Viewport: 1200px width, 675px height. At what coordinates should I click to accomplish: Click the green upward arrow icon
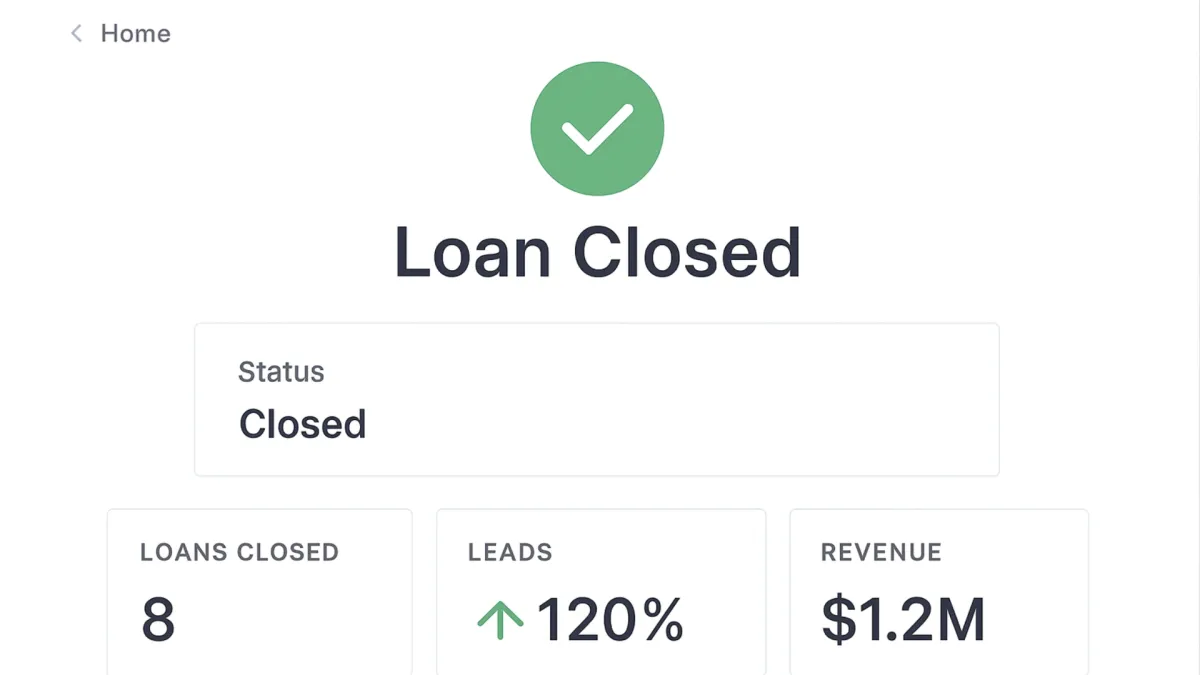500,619
